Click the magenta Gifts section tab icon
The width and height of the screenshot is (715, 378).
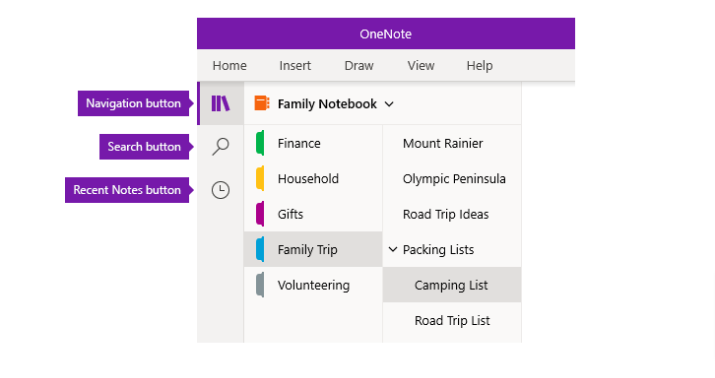260,214
